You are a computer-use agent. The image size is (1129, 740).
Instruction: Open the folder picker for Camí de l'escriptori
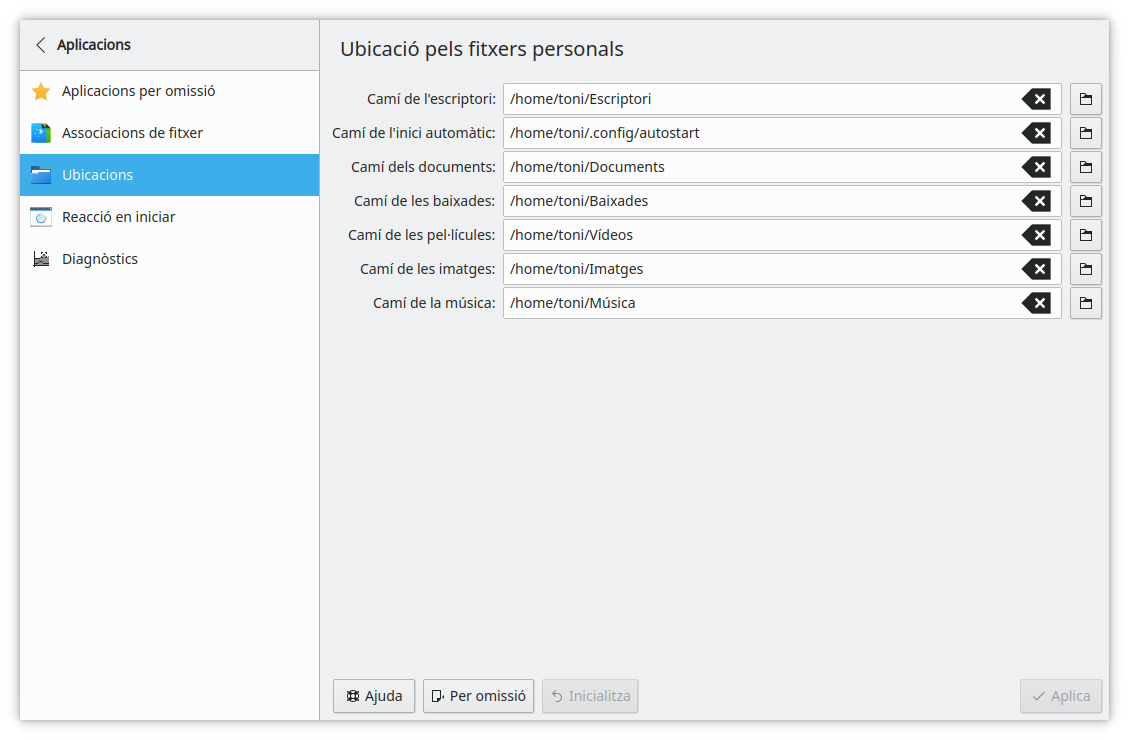point(1085,99)
